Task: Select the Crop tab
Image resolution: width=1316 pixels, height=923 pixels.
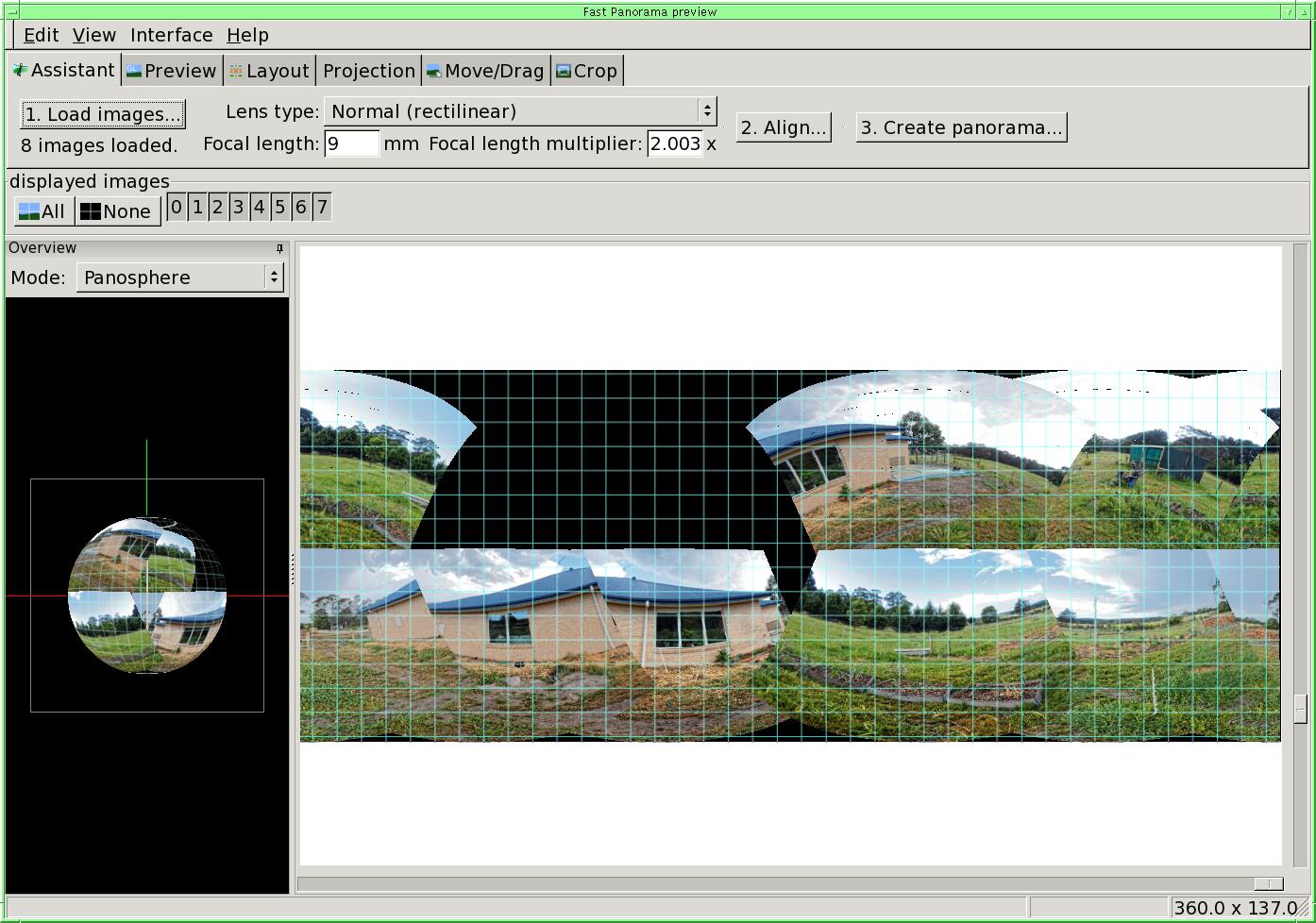Action: tap(586, 71)
